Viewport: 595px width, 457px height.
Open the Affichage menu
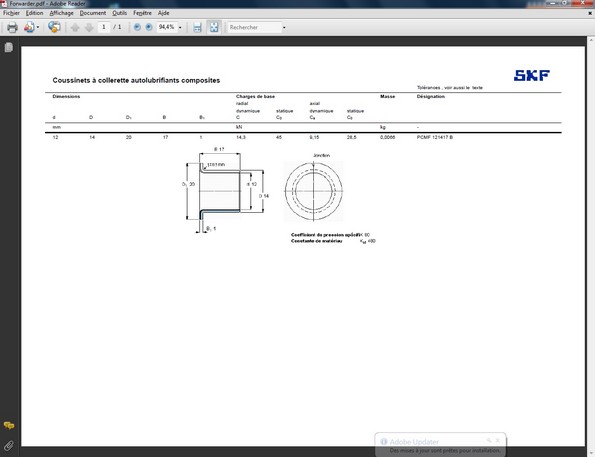(x=61, y=13)
